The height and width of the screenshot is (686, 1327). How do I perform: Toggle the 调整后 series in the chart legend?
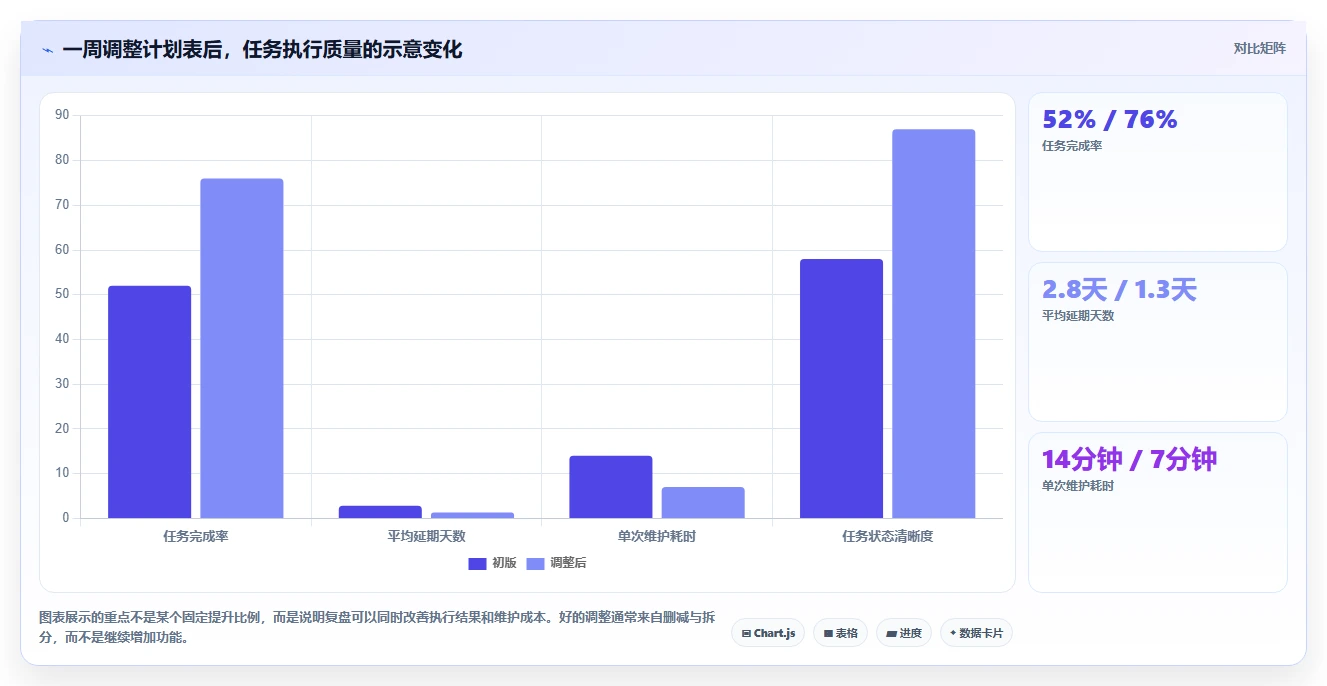(557, 563)
